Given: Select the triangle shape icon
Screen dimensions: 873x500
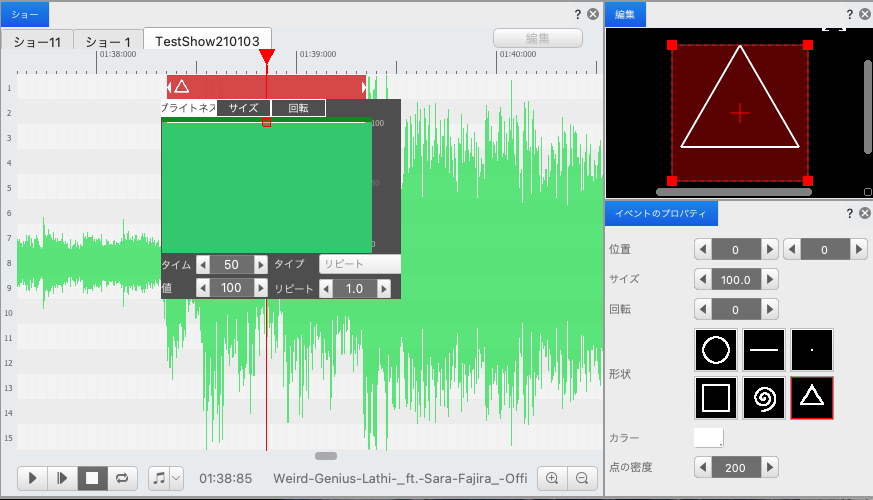Looking at the screenshot, I should coord(811,398).
